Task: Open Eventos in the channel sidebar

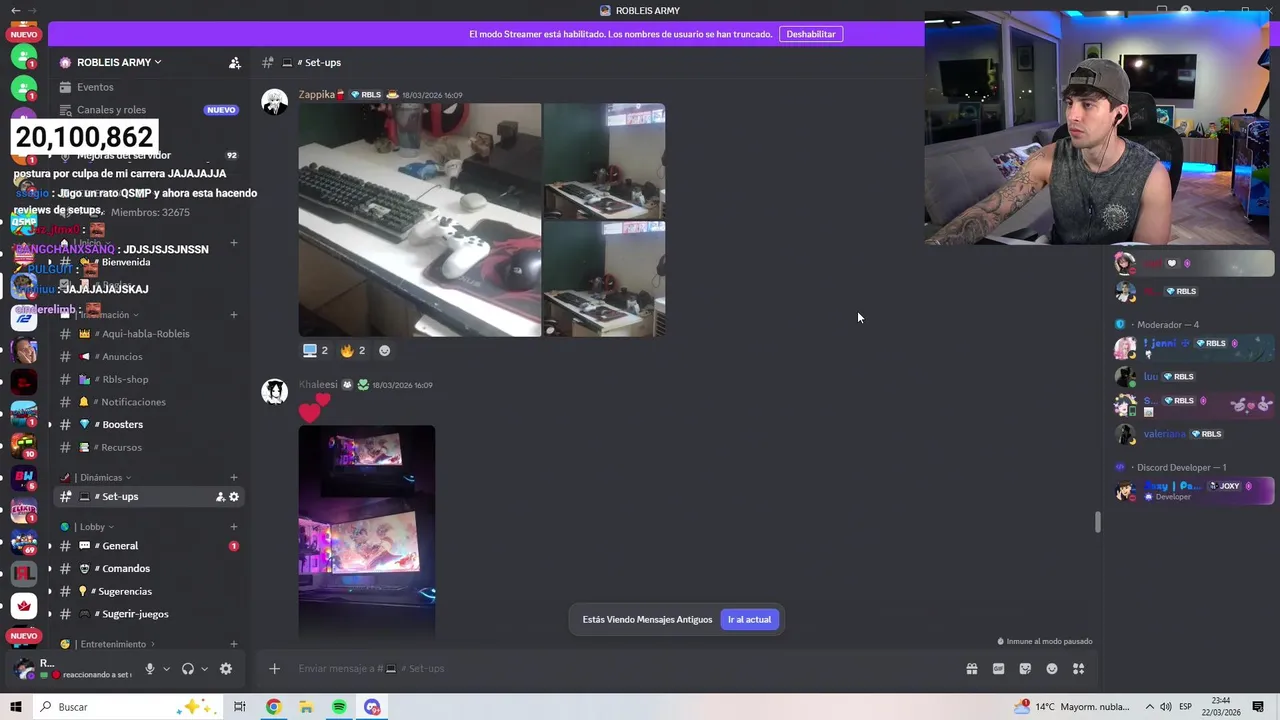Action: click(x=148, y=87)
